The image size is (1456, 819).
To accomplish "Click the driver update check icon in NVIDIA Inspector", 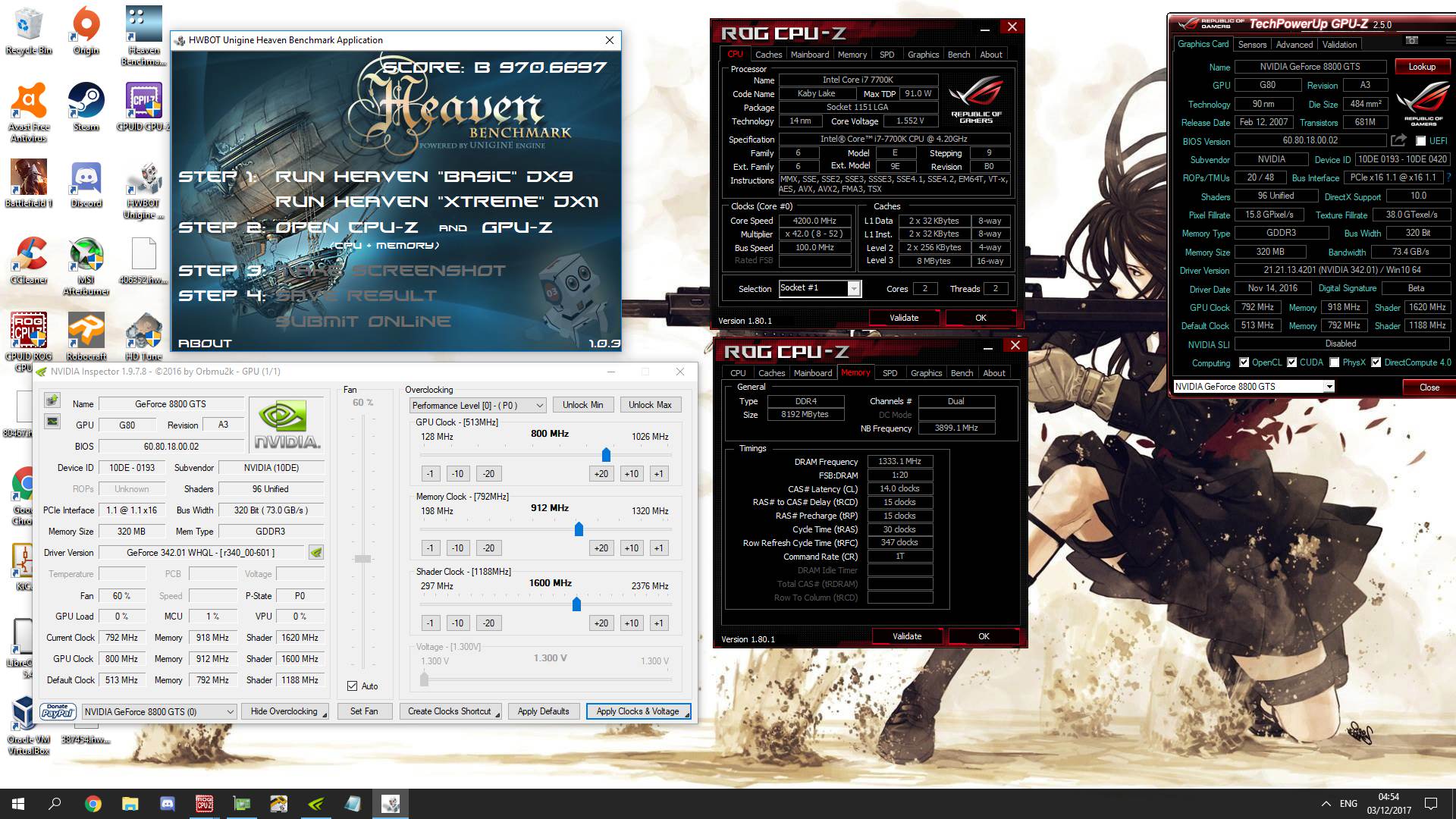I will [316, 553].
